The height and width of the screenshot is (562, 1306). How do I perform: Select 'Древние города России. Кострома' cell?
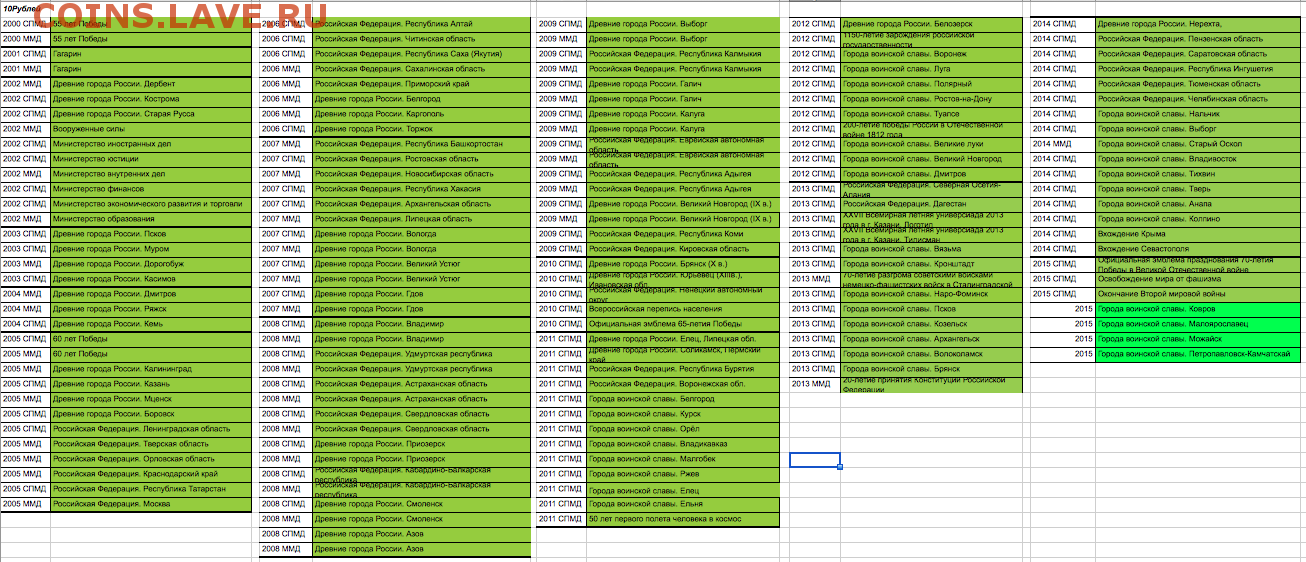[x=150, y=99]
